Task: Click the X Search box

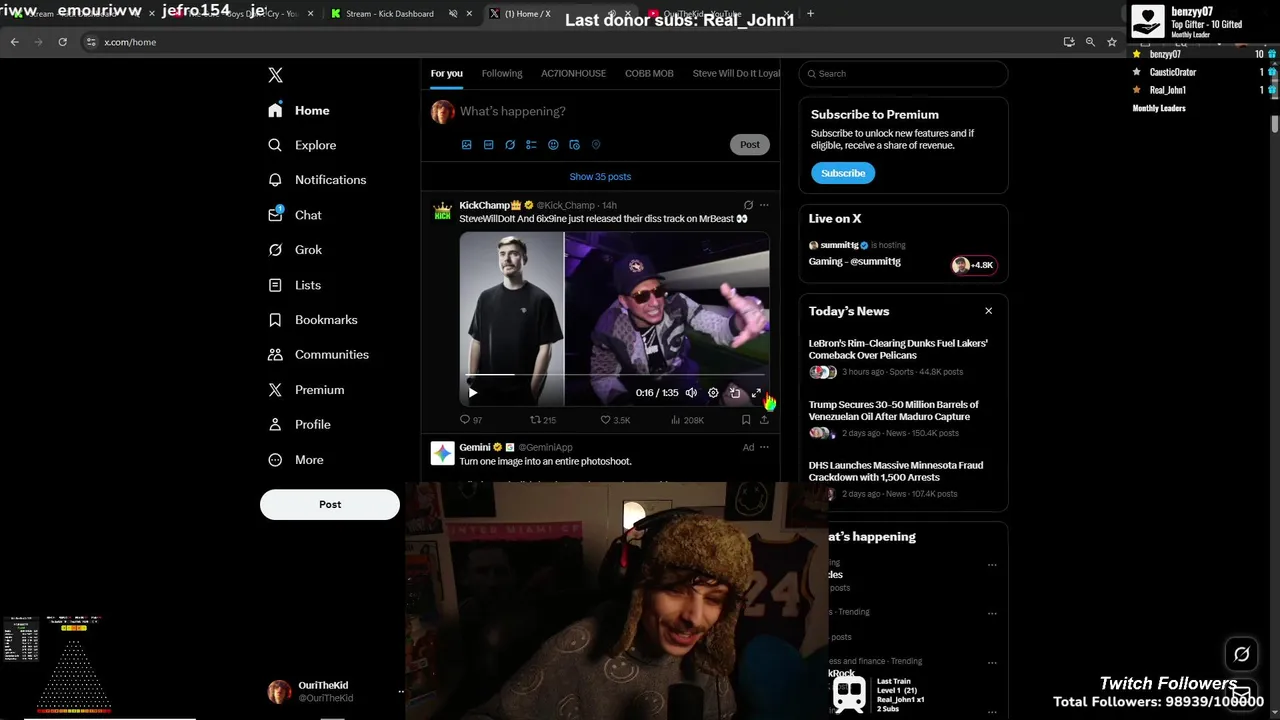Action: (903, 74)
